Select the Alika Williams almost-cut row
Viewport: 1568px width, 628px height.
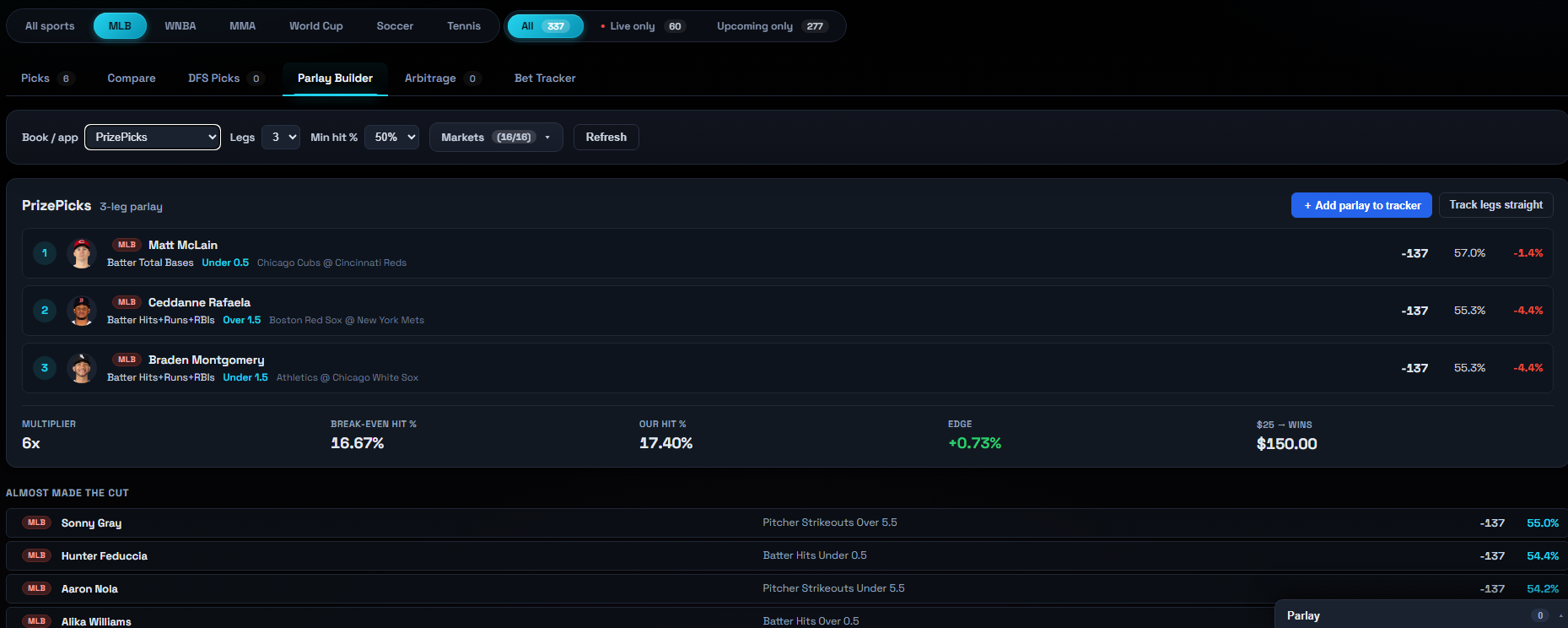point(786,619)
